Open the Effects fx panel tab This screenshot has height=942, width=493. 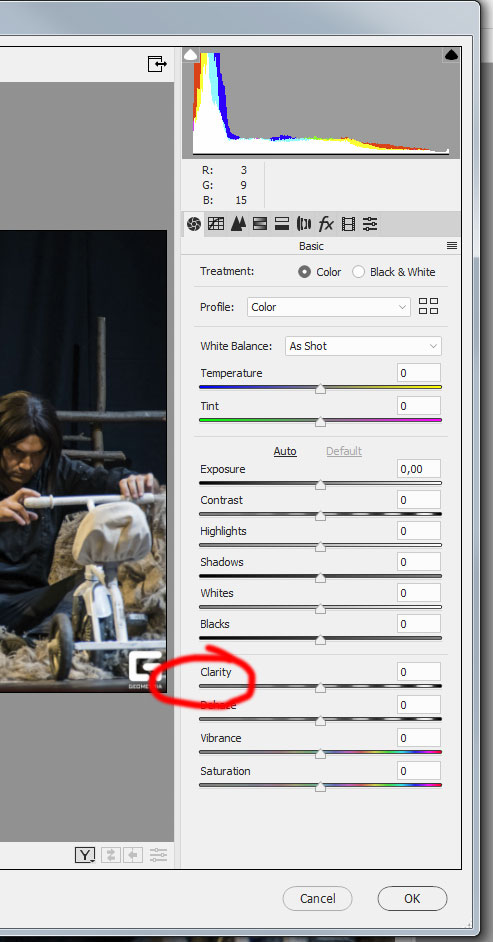pos(326,224)
